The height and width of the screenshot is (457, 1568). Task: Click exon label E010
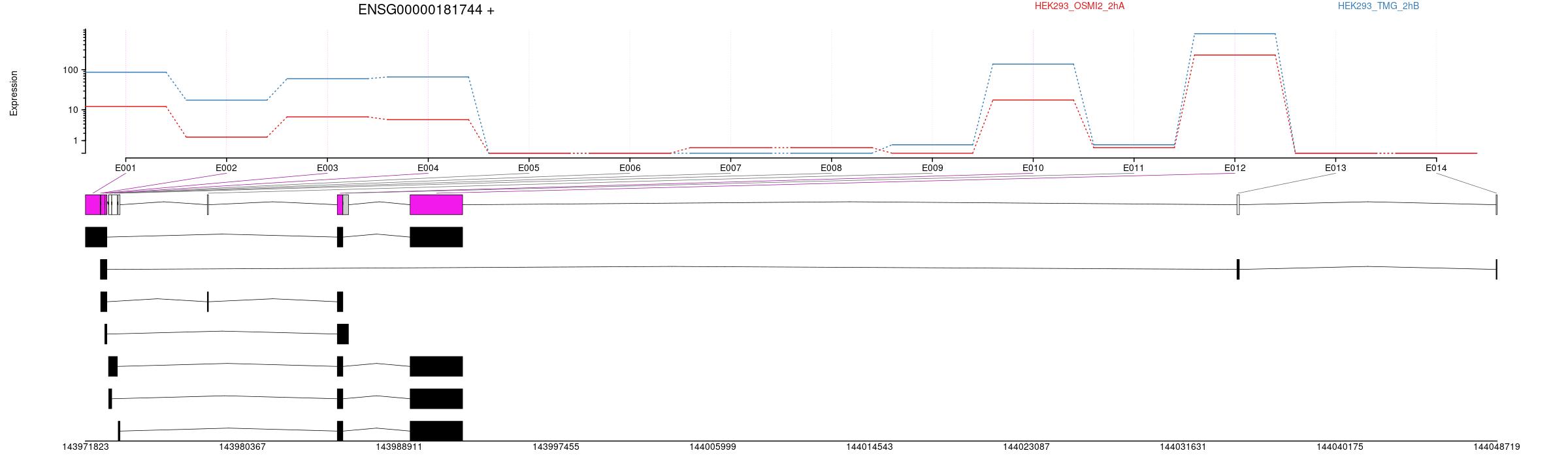point(1033,168)
